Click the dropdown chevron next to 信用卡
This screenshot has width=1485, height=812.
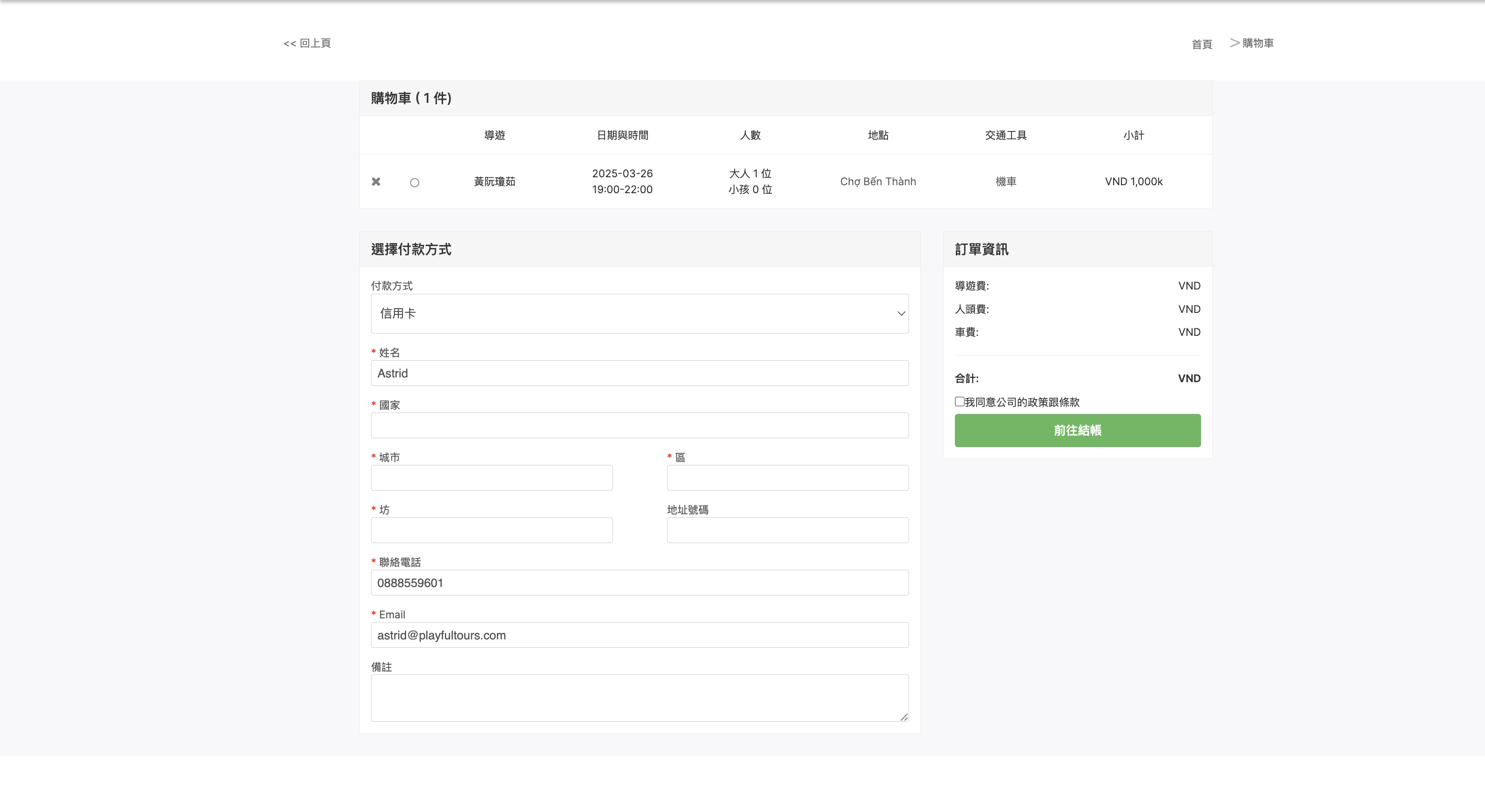901,313
